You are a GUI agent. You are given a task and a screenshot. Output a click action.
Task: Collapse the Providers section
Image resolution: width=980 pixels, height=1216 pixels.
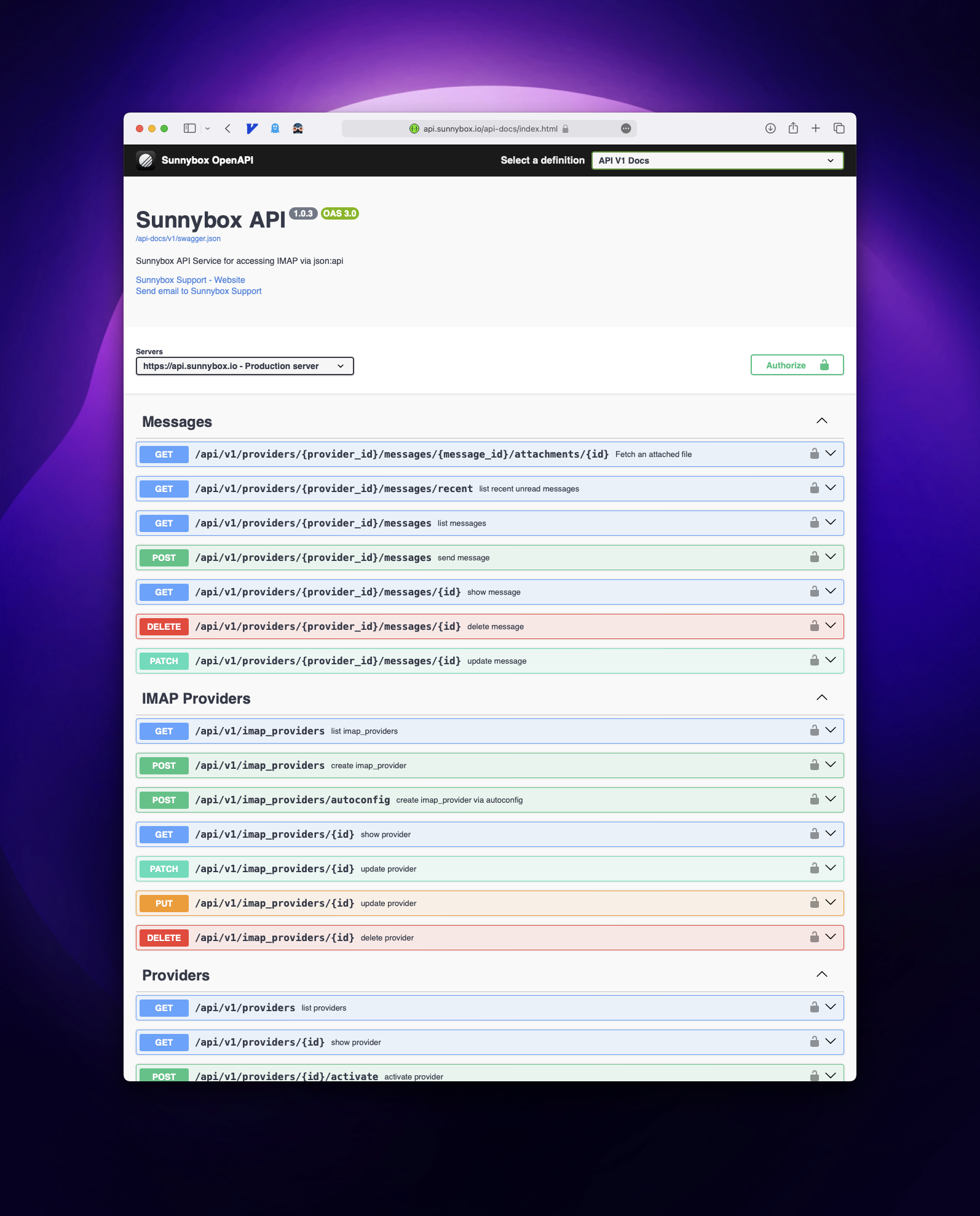pos(821,975)
